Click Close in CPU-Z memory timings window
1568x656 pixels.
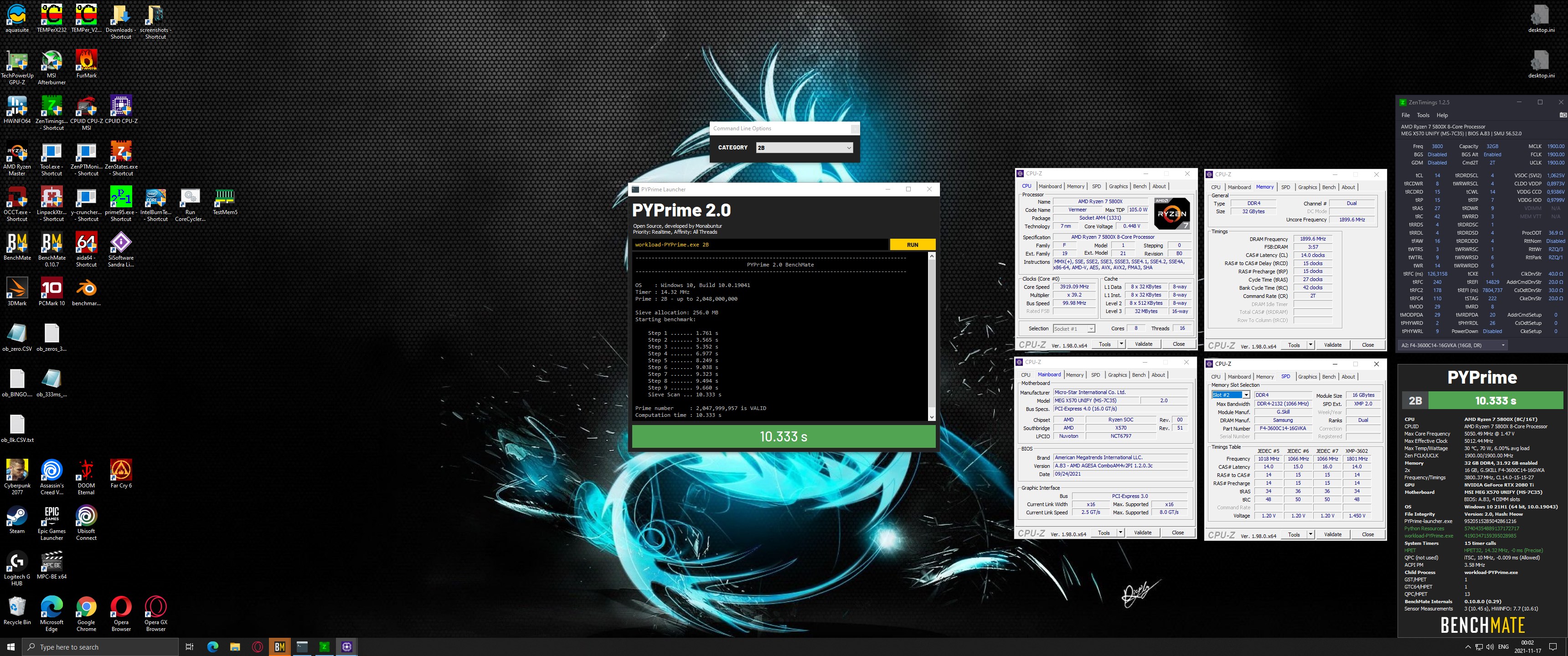tap(1368, 345)
